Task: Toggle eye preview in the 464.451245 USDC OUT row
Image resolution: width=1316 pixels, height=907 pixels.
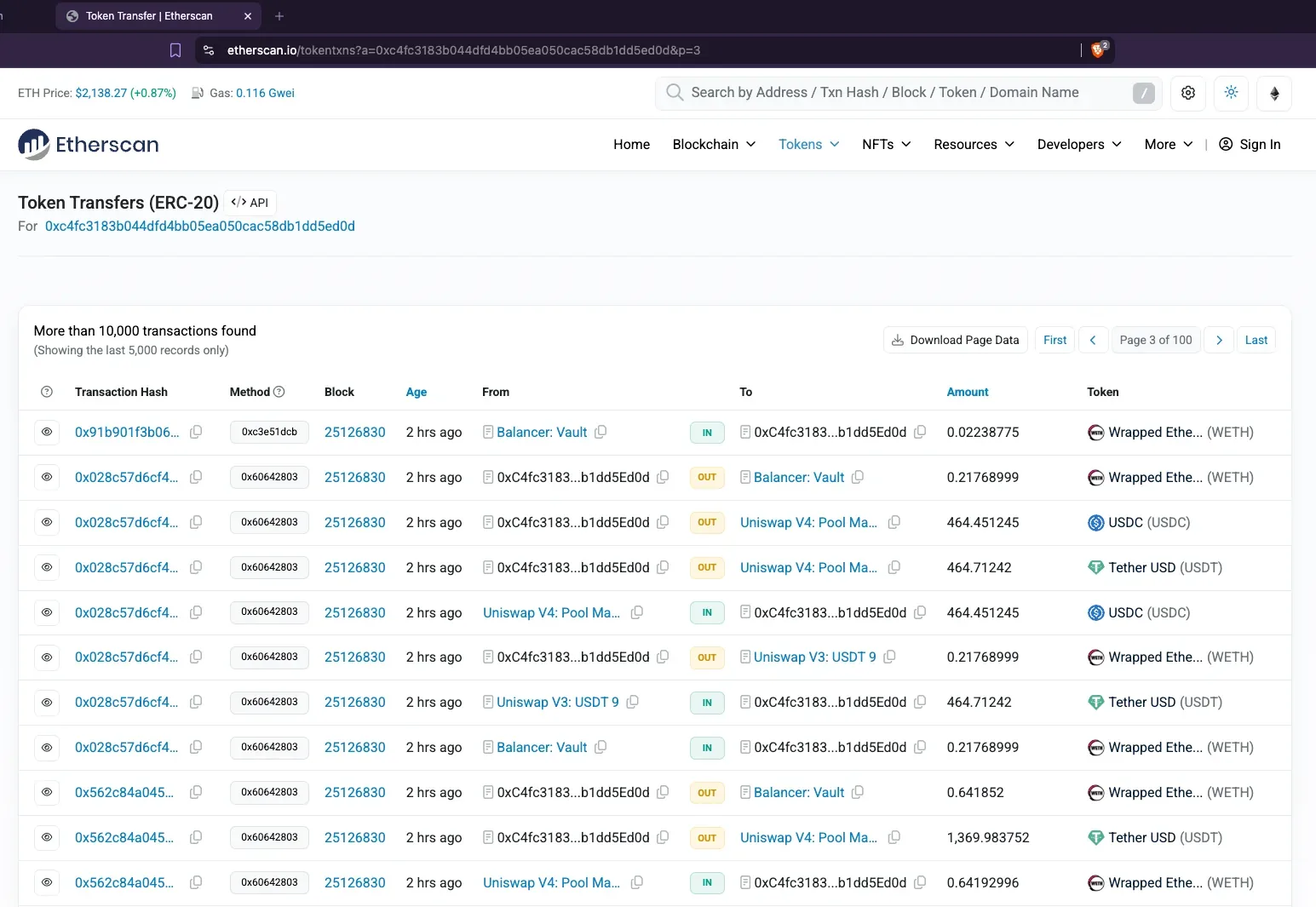Action: click(47, 522)
